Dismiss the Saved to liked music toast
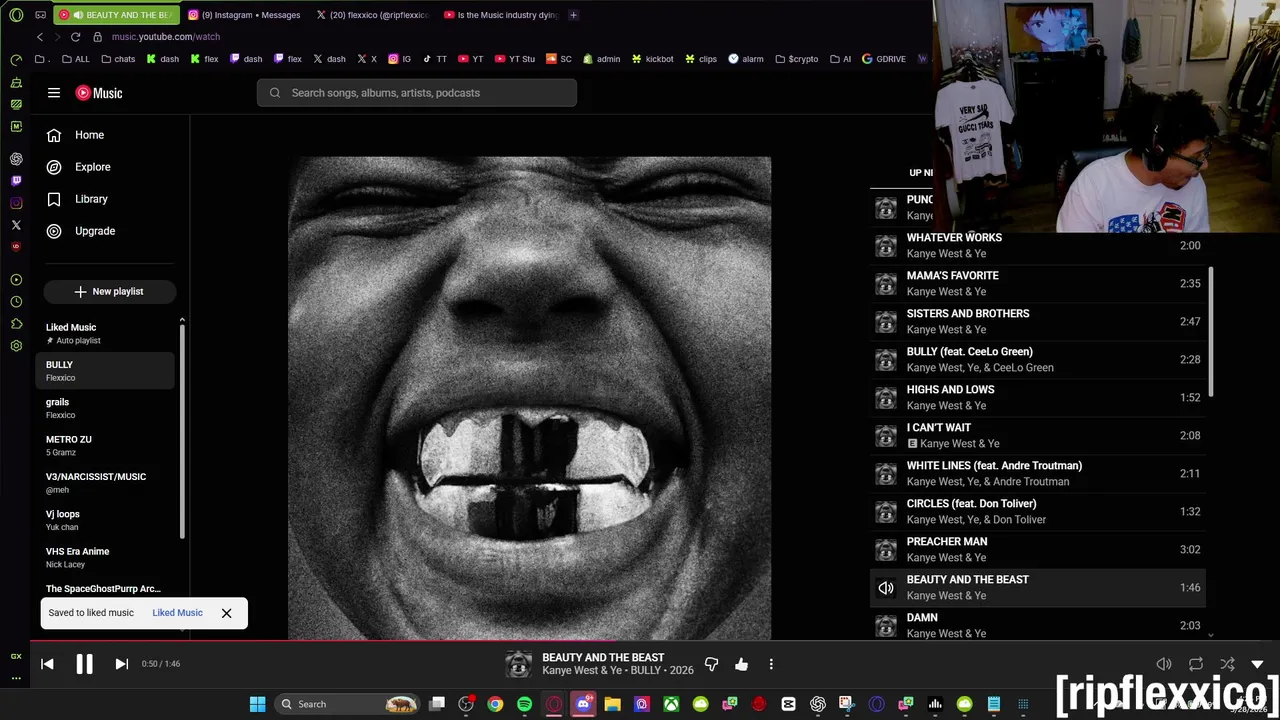The image size is (1280, 720). coord(226,613)
